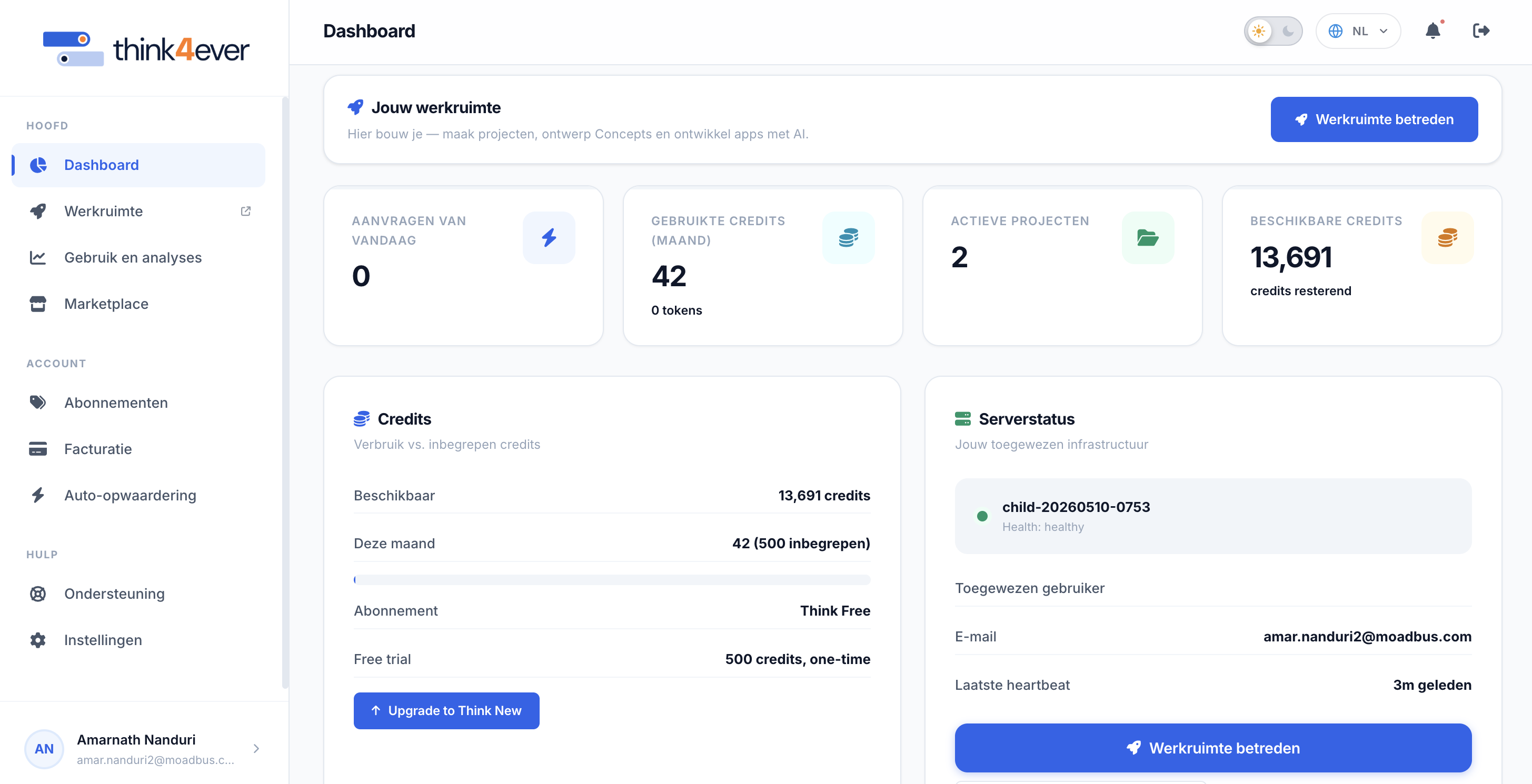This screenshot has height=784, width=1532.
Task: Click the green folder icon in active projects card
Action: pyautogui.click(x=1147, y=238)
